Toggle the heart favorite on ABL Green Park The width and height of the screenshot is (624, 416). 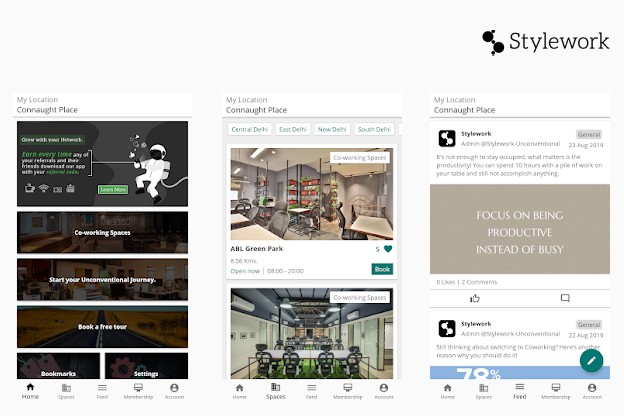tap(388, 249)
